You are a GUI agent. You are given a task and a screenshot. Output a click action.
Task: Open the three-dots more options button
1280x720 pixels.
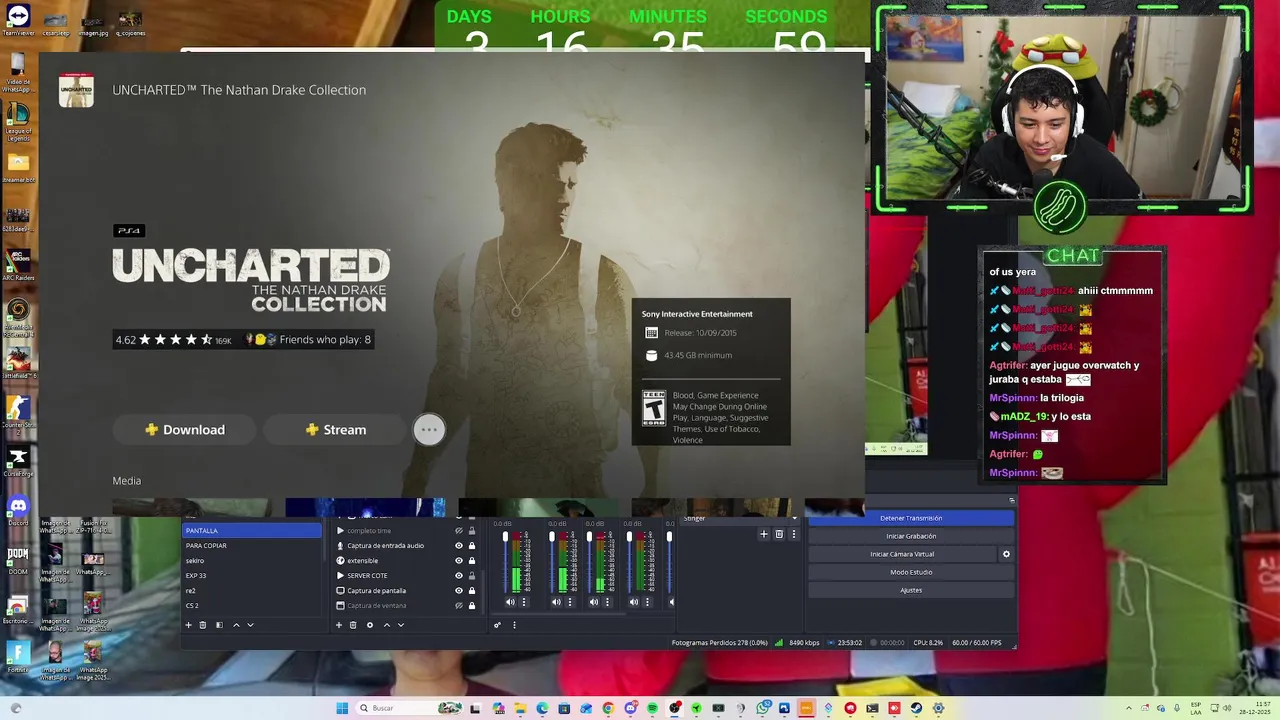tap(429, 429)
